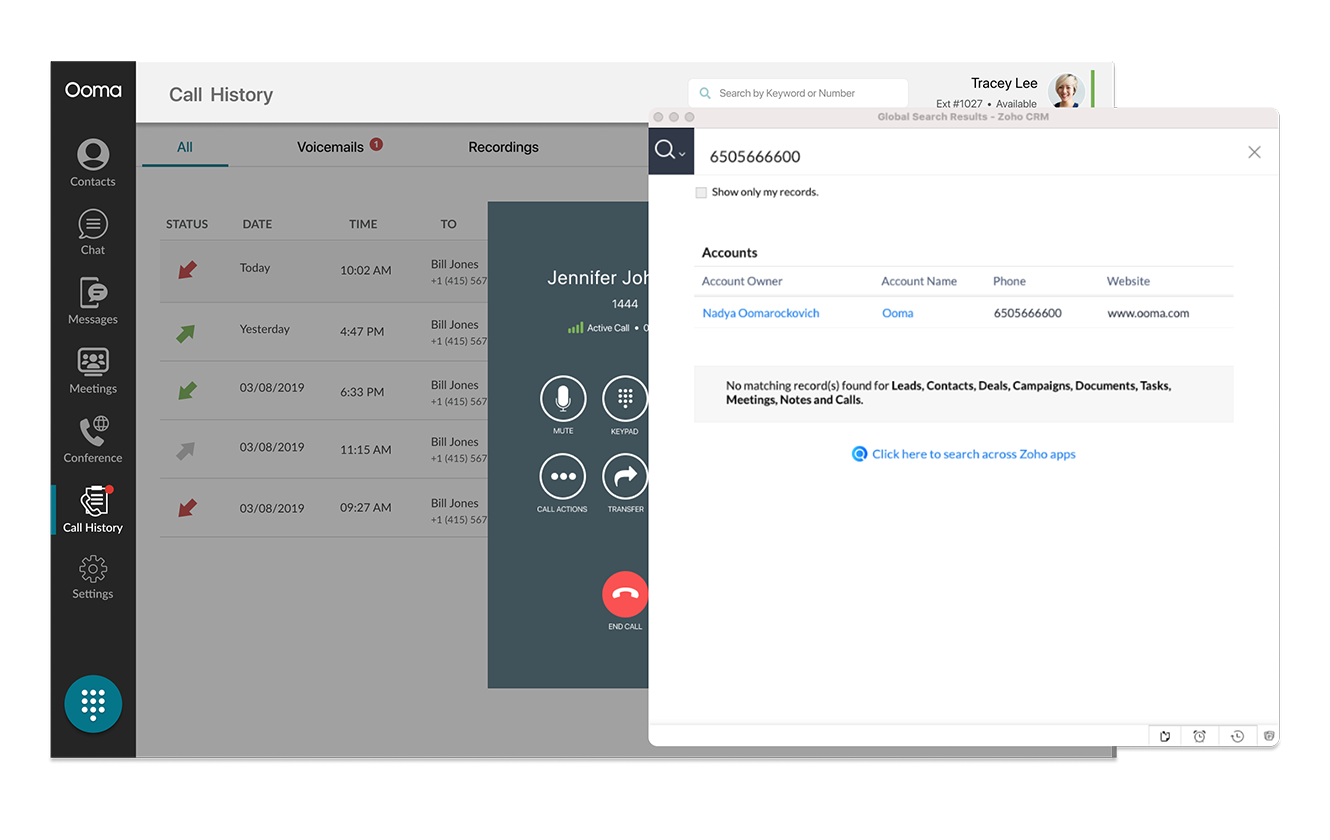Screen dimensions: 1330x840
Task: Click here to search across Zoho apps
Action: (973, 454)
